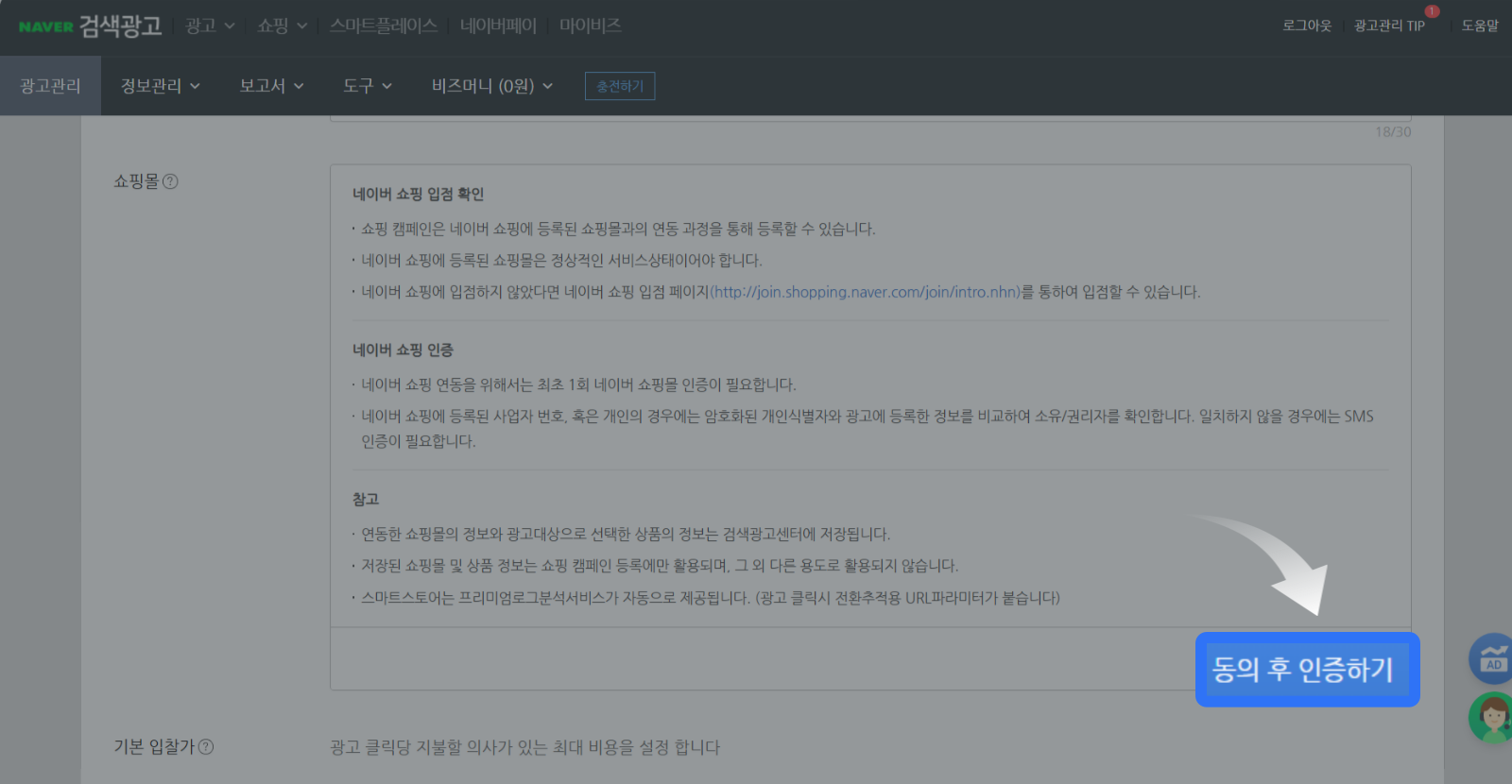Viewport: 1512px width, 784px height.
Task: Expand the 쇼핑 dropdown in top bar
Action: point(283,26)
